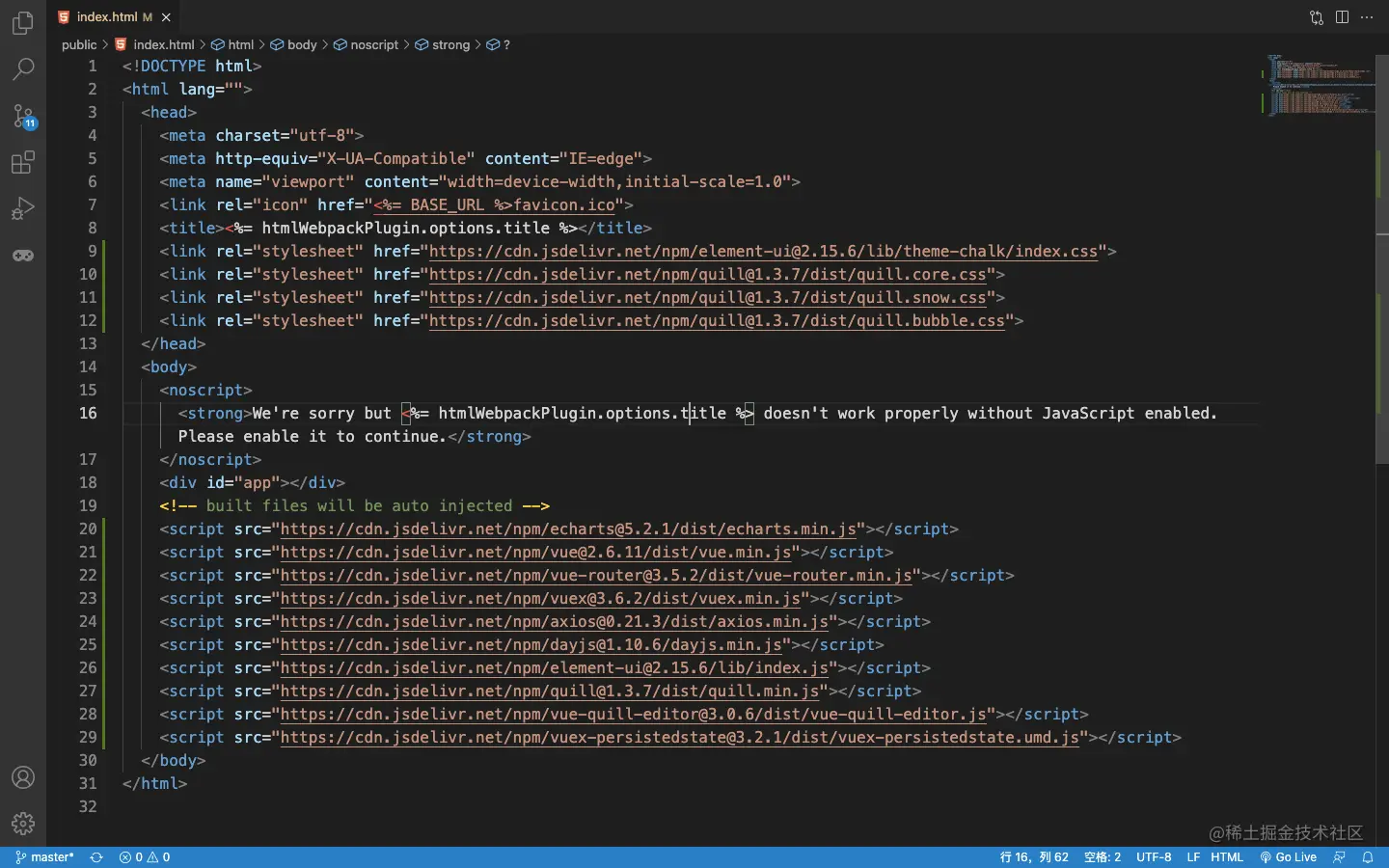This screenshot has height=868, width=1389.
Task: Expand the public breadcrumb folder
Action: [x=79, y=44]
